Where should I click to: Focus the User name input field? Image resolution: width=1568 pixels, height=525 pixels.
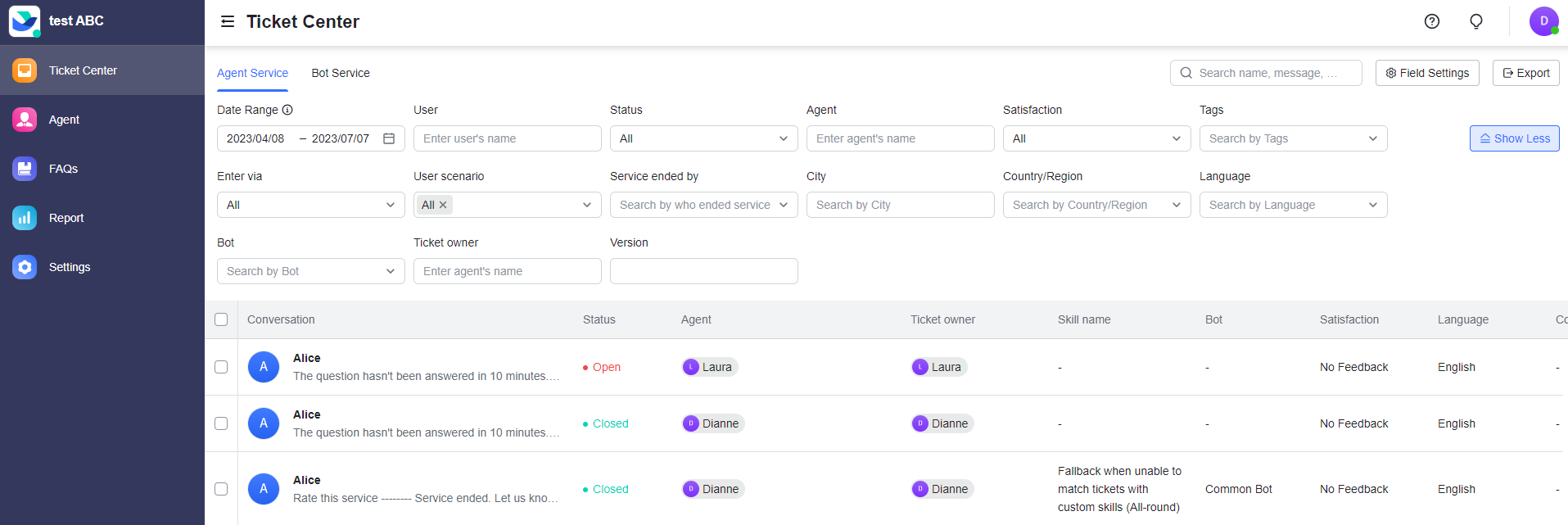(x=508, y=138)
